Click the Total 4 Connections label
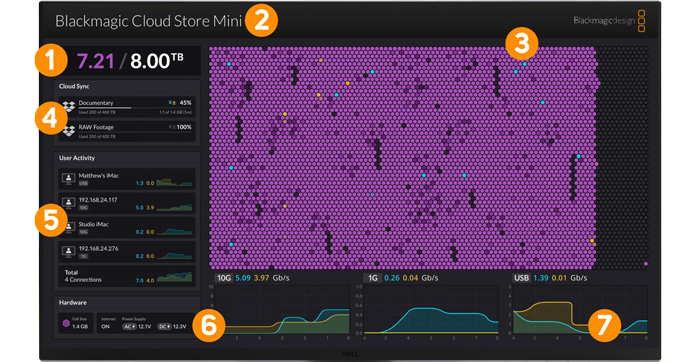Screen dimensions: 700x362 coord(83,276)
